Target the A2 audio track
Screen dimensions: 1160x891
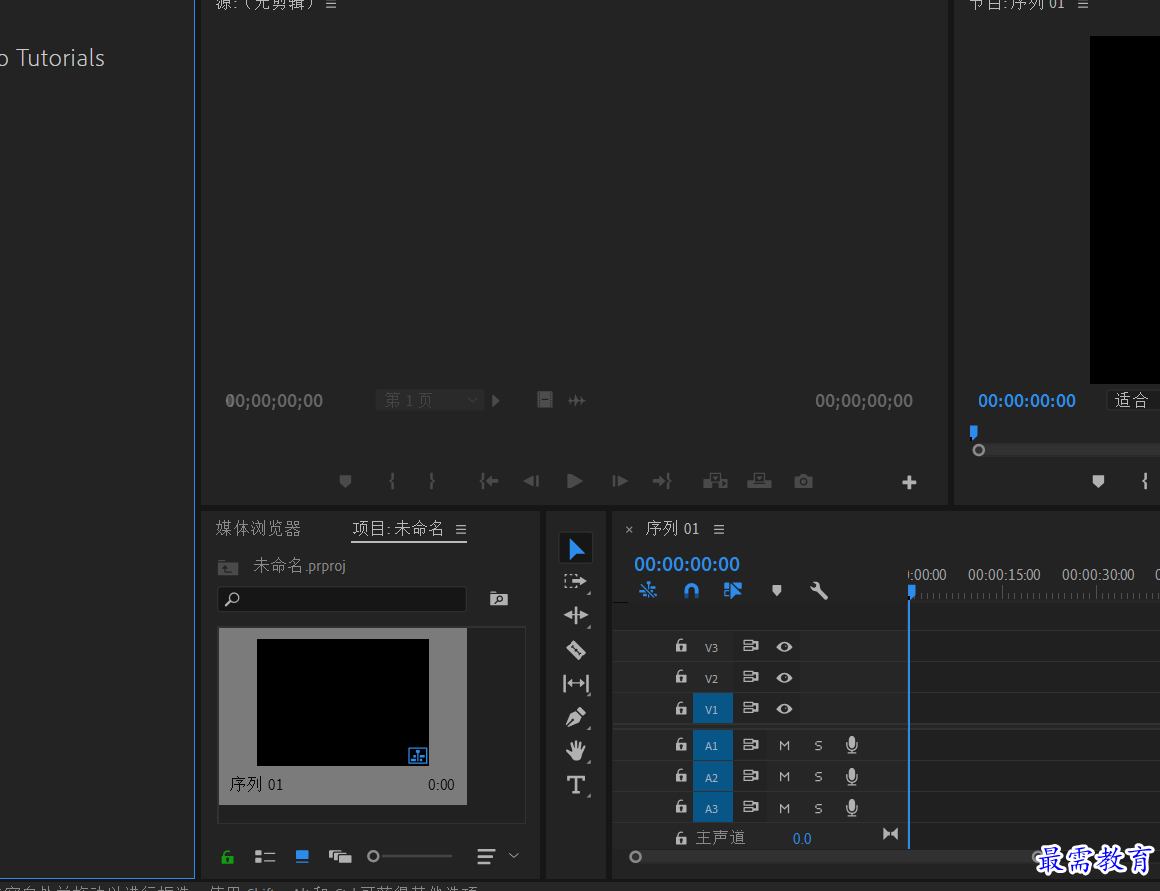(x=712, y=777)
